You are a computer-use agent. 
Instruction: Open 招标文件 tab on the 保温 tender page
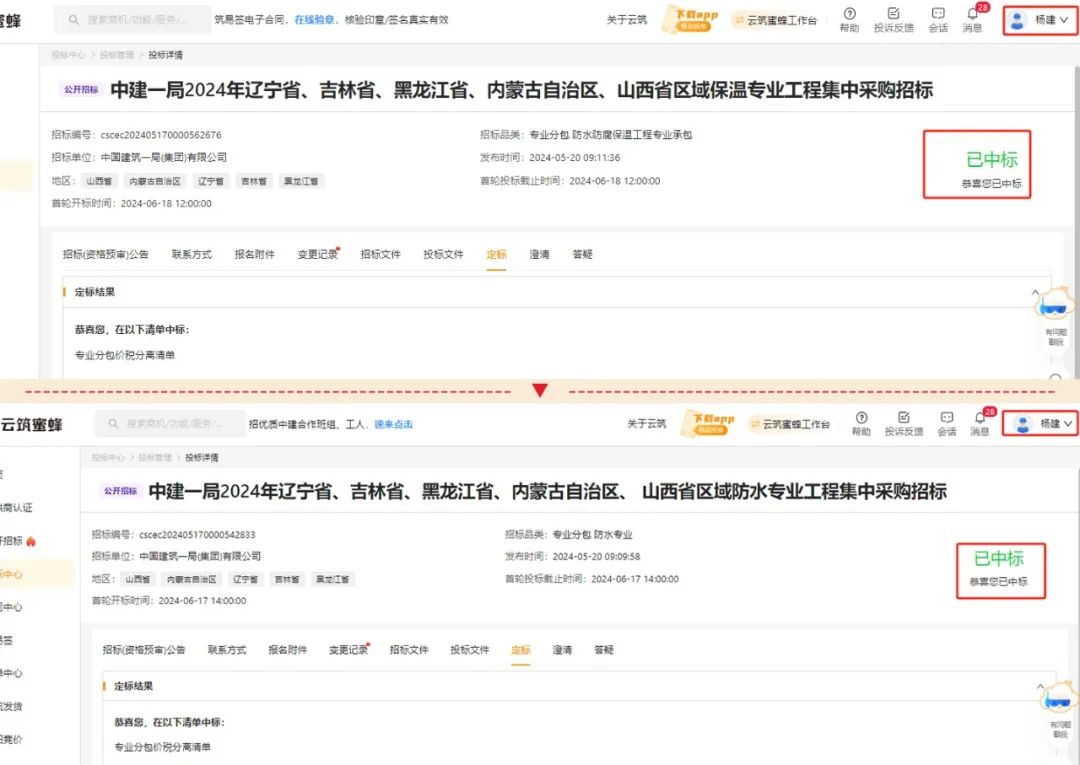(x=381, y=255)
